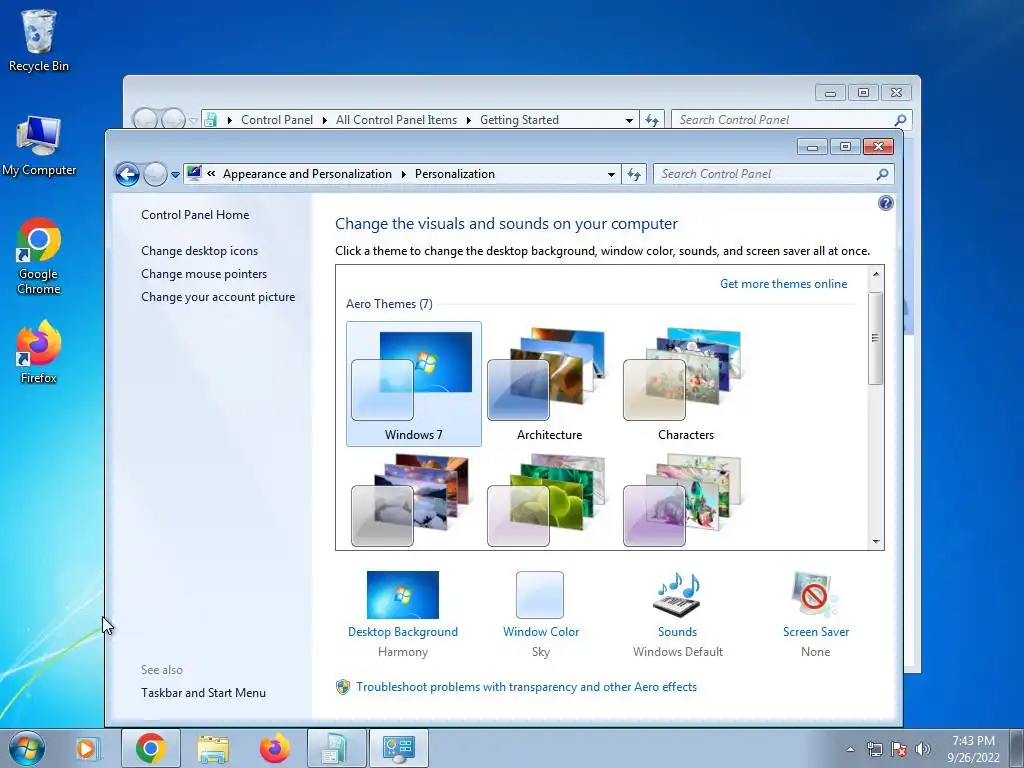Select the purple colorful scenes theme thumbnail

point(683,500)
